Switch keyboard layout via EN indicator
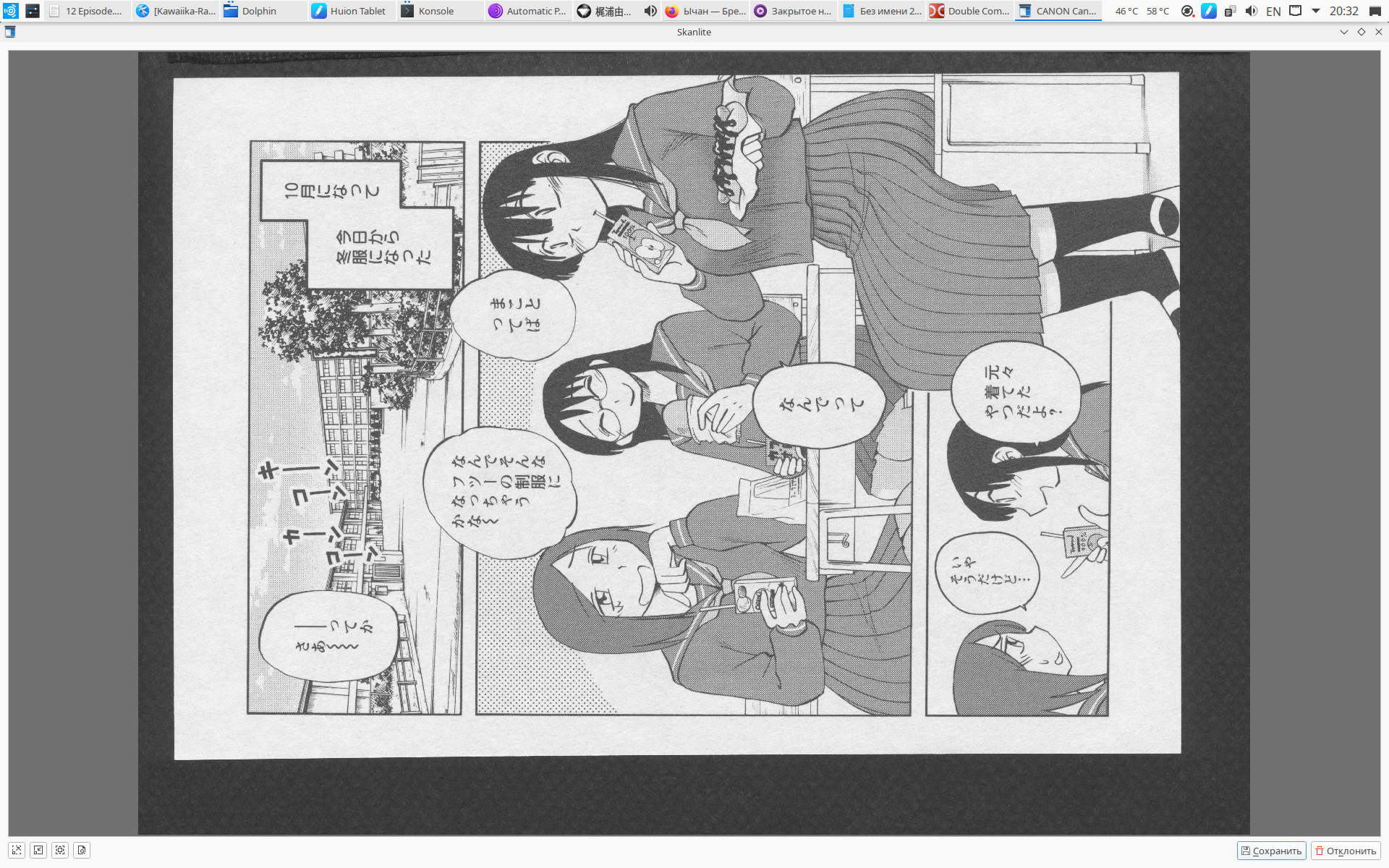 tap(1273, 11)
